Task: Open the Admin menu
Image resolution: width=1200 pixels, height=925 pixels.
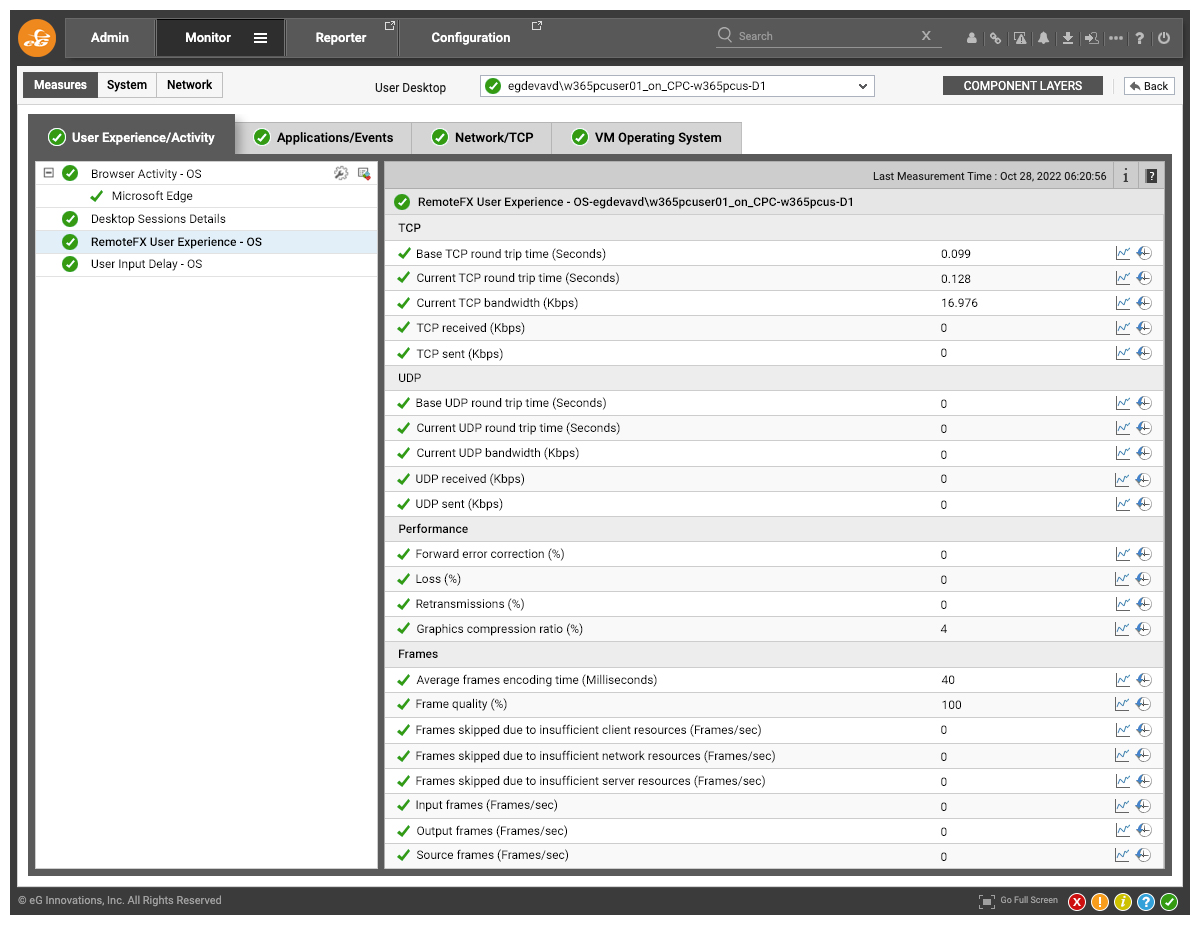Action: (x=110, y=38)
